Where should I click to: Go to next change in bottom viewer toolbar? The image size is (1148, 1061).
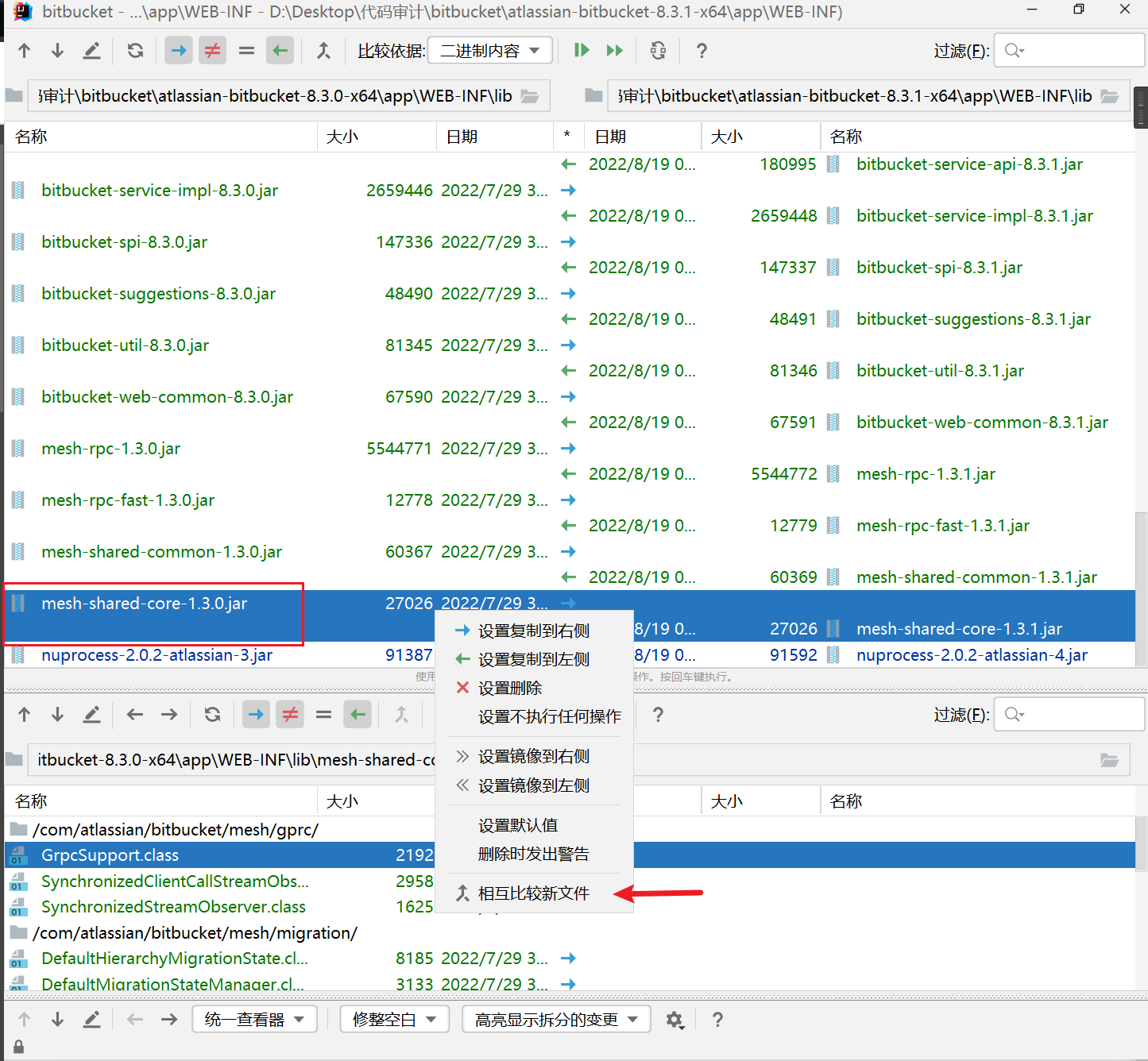point(57,1019)
